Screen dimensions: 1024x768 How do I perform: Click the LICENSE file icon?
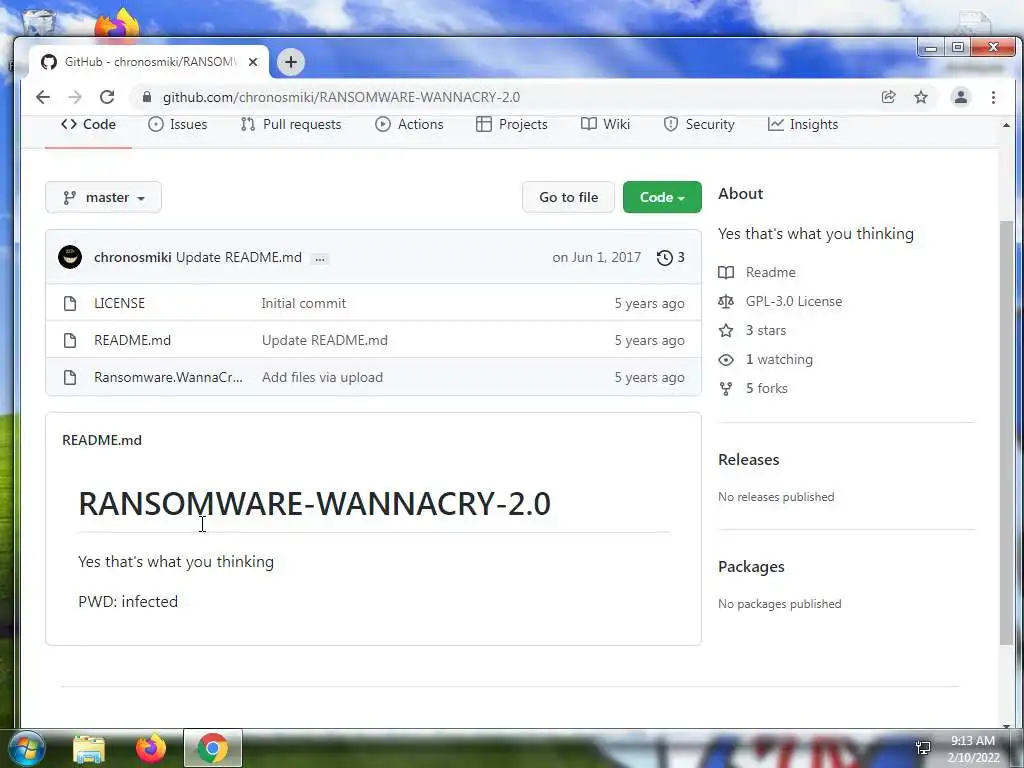click(x=70, y=303)
